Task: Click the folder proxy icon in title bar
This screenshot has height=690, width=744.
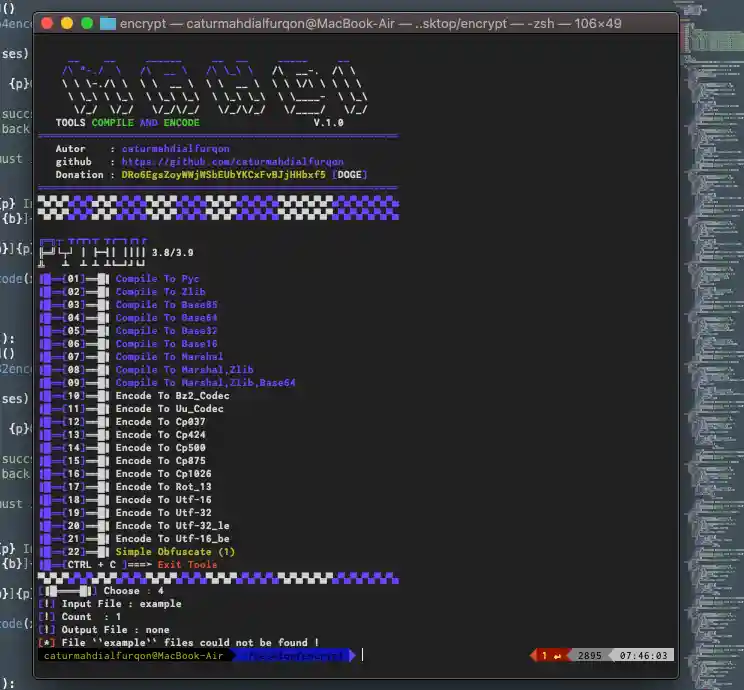Action: [109, 23]
